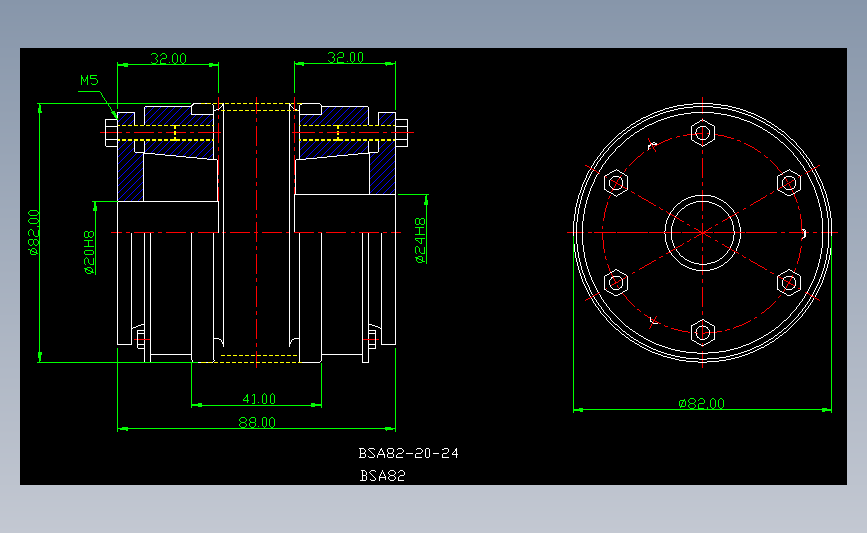Image resolution: width=867 pixels, height=533 pixels.
Task: Select the lower-right hex bolt in circular view
Action: click(789, 283)
